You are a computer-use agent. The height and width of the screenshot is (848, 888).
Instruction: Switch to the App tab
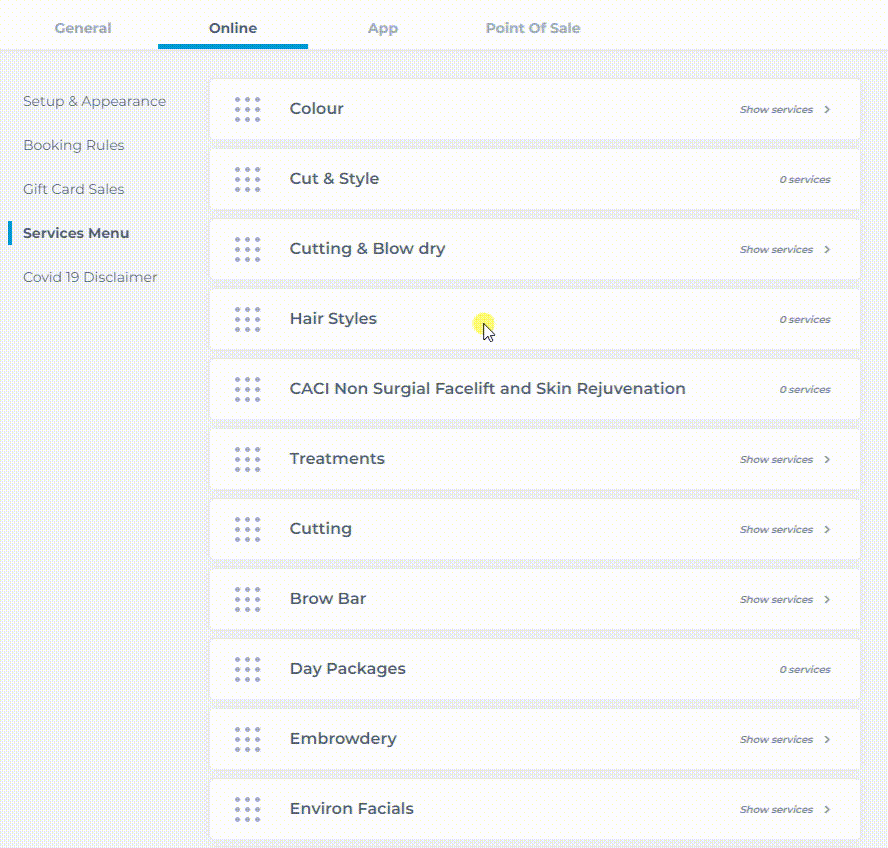tap(383, 28)
